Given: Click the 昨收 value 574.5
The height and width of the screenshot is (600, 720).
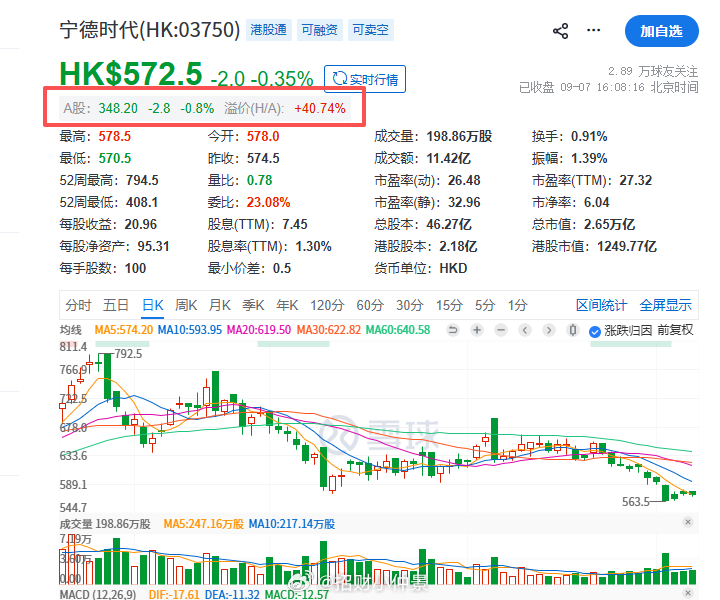Looking at the screenshot, I should tap(263, 158).
